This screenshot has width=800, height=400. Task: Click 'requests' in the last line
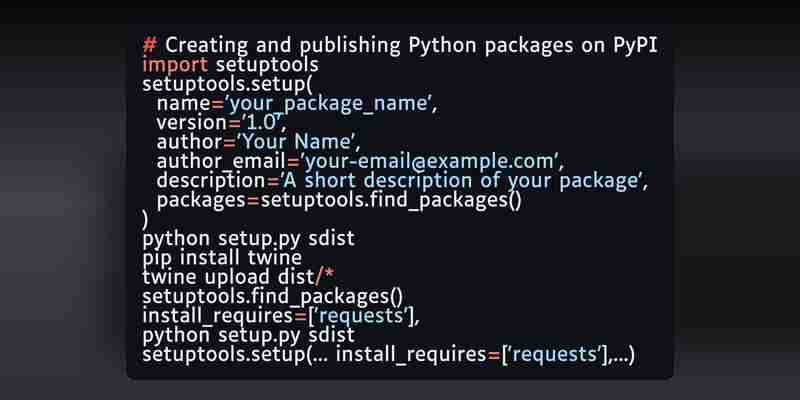555,355
